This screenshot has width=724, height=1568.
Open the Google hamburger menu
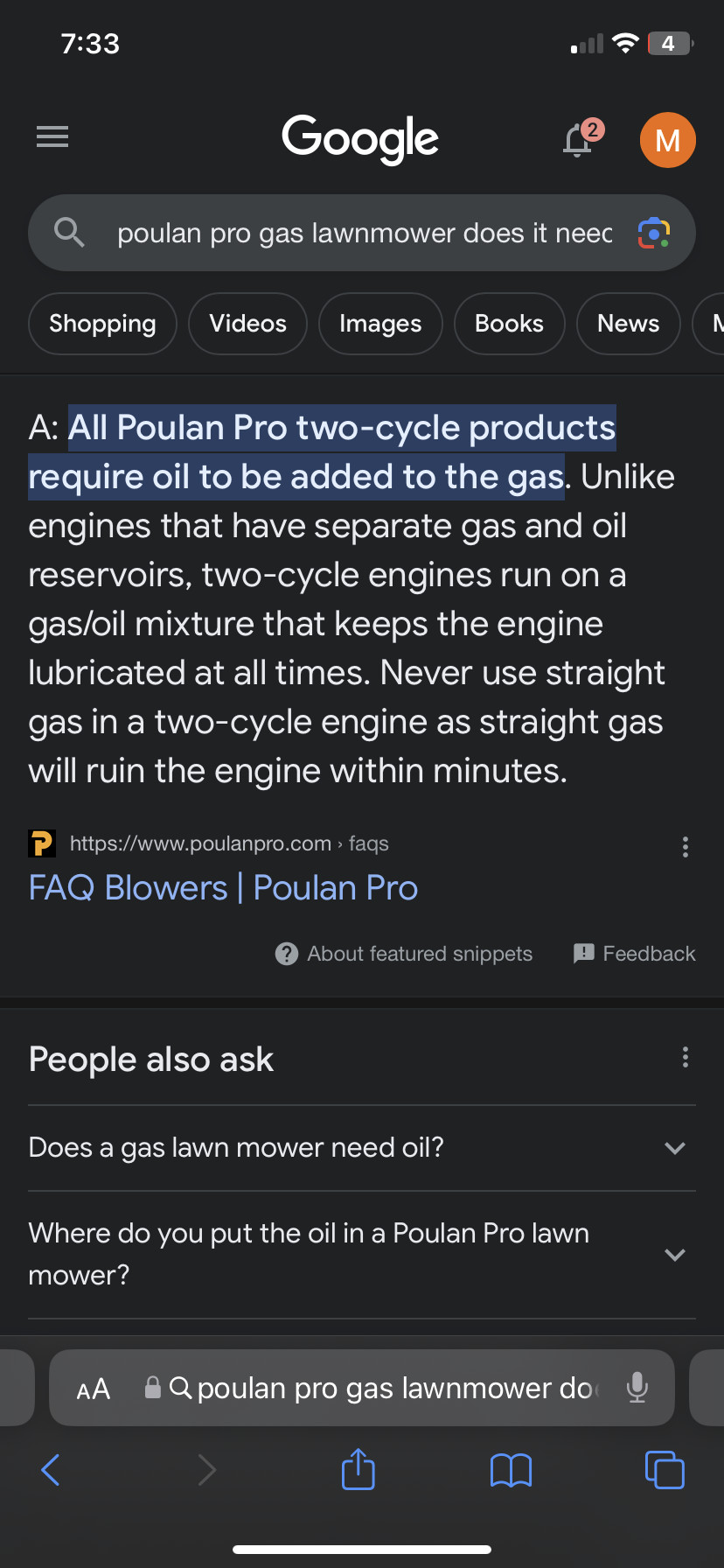pyautogui.click(x=52, y=136)
